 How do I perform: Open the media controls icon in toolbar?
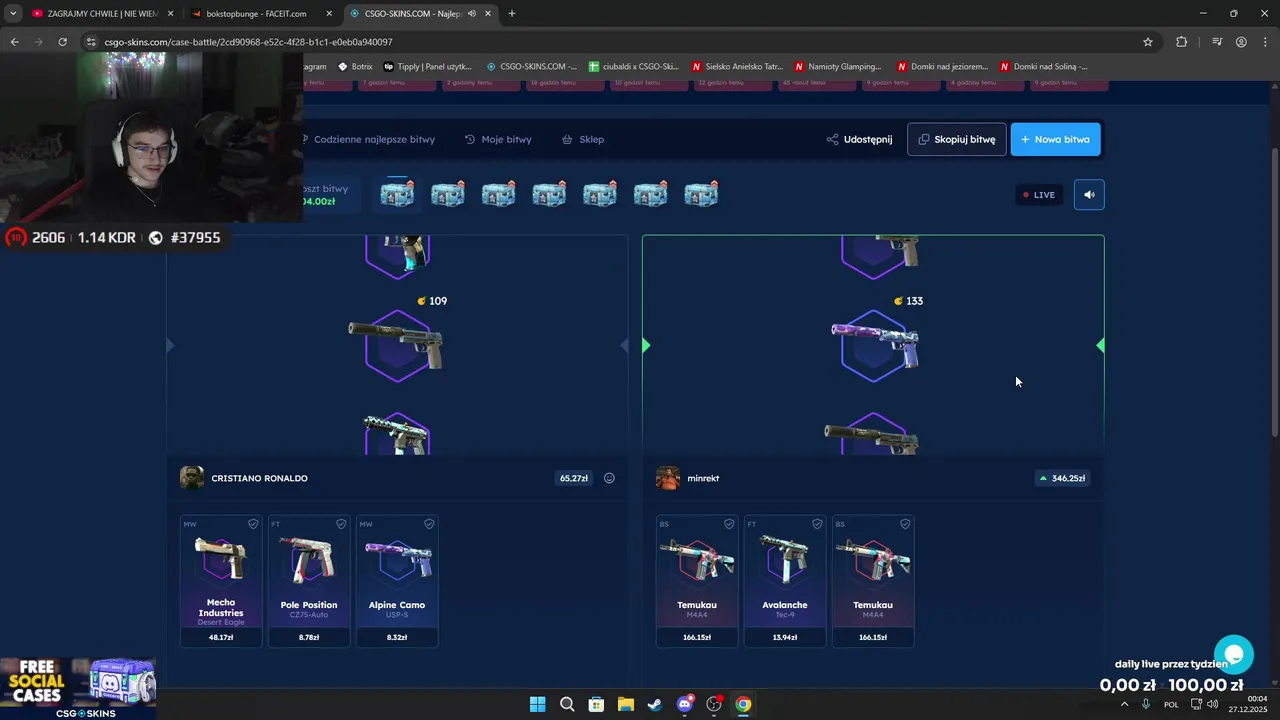(1217, 42)
